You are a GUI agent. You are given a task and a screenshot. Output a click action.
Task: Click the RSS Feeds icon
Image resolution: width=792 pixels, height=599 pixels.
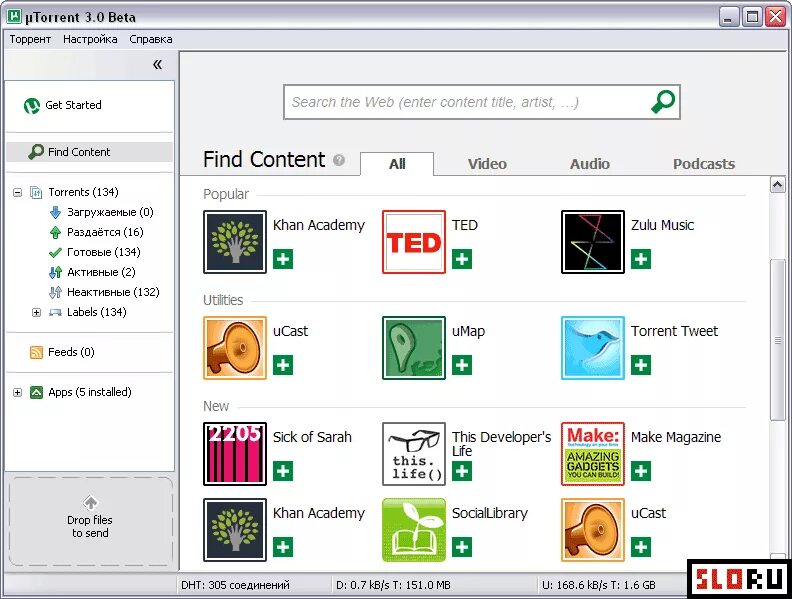[x=36, y=352]
